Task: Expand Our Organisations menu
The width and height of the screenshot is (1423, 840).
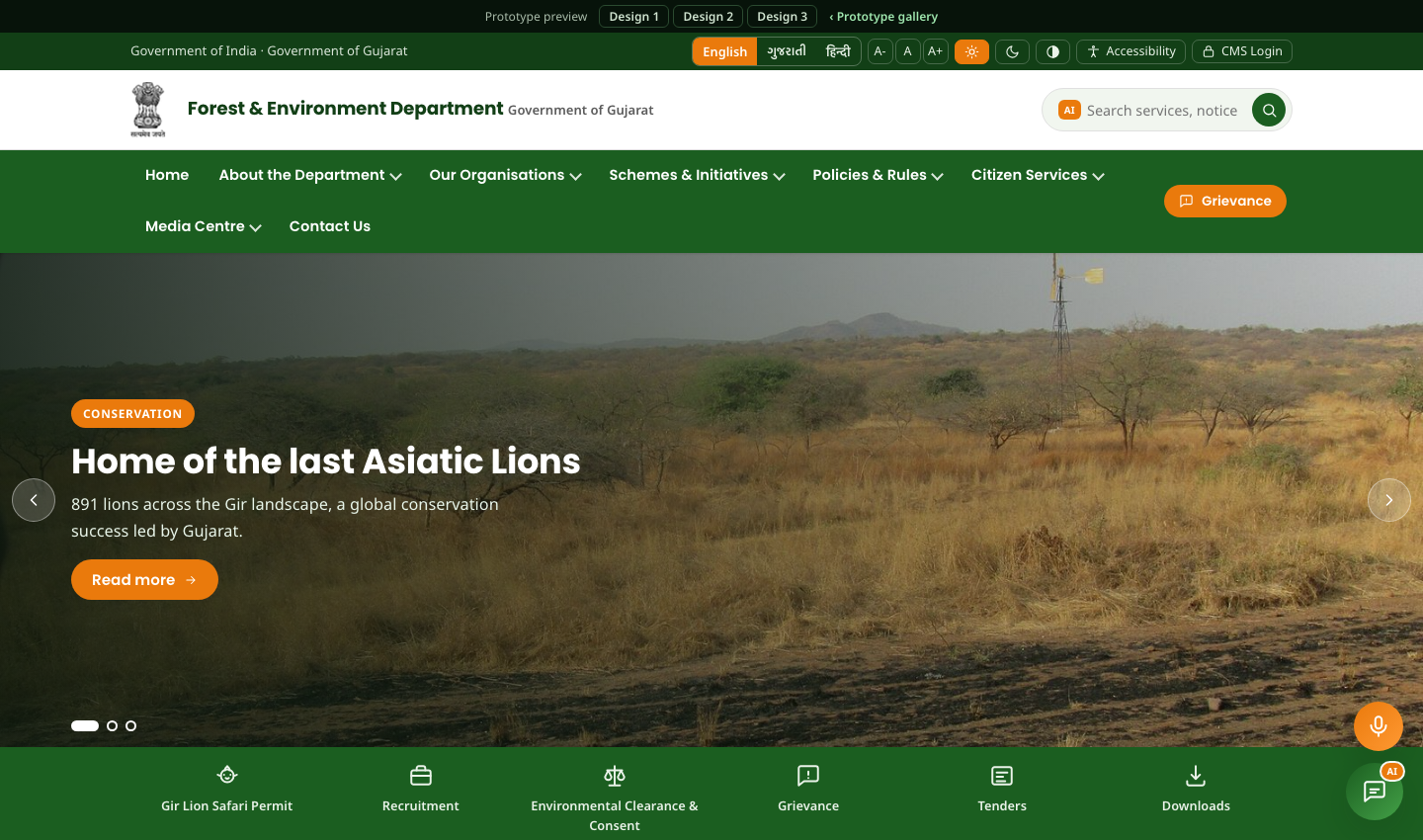Action: [x=505, y=175]
